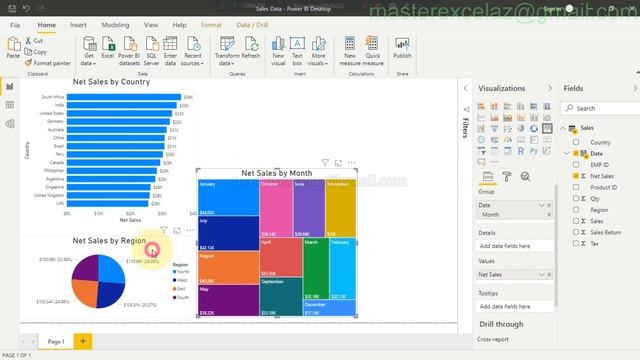The height and width of the screenshot is (360, 640).
Task: Click the highlighted Treemap visual icon
Action: (x=547, y=129)
